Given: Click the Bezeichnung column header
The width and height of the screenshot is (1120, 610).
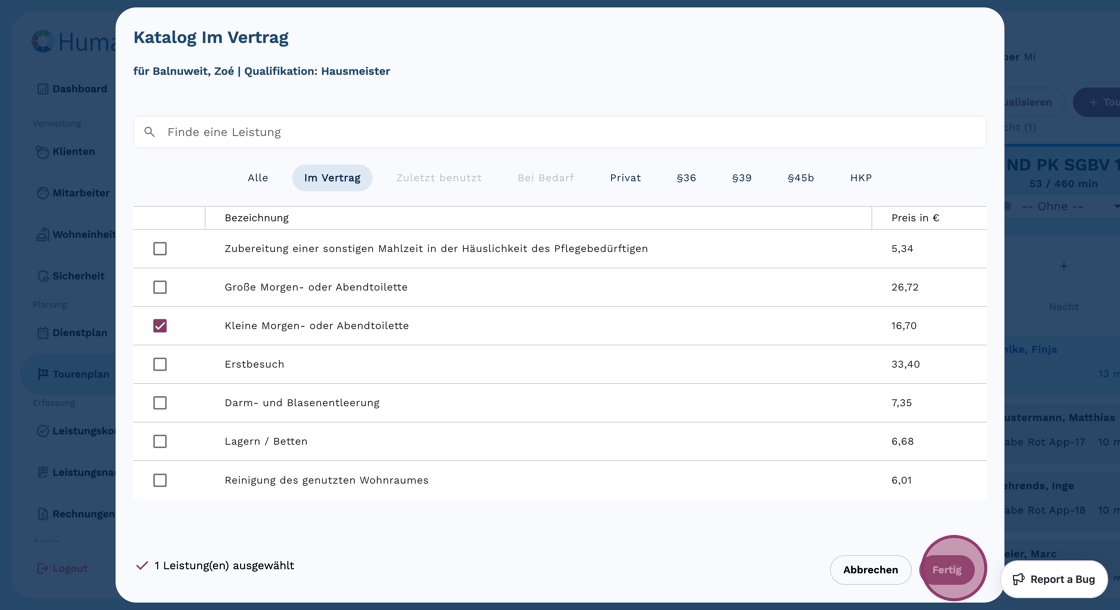Looking at the screenshot, I should click(256, 218).
